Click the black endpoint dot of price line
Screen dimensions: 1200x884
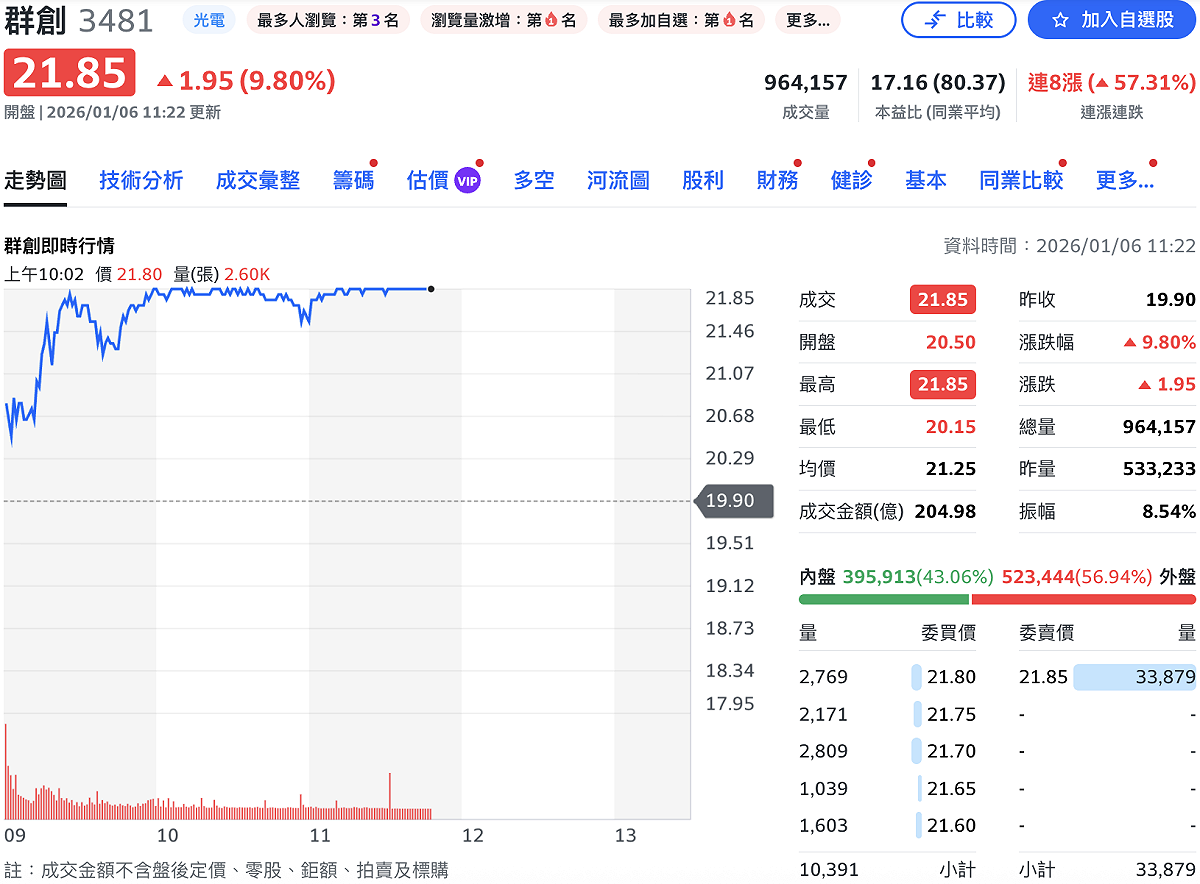pos(430,289)
